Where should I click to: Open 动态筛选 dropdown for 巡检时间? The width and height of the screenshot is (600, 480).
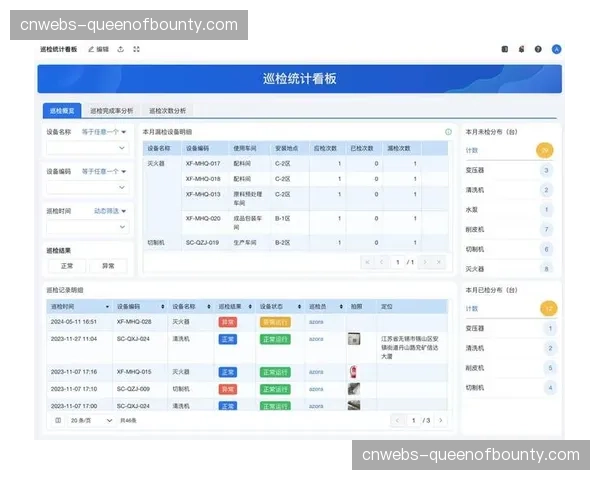pos(110,211)
